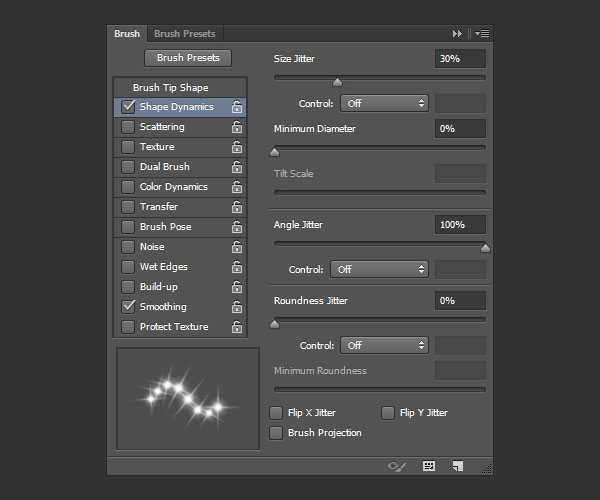The width and height of the screenshot is (600, 500).
Task: Enable the Dual Brush checkbox
Action: [x=128, y=167]
